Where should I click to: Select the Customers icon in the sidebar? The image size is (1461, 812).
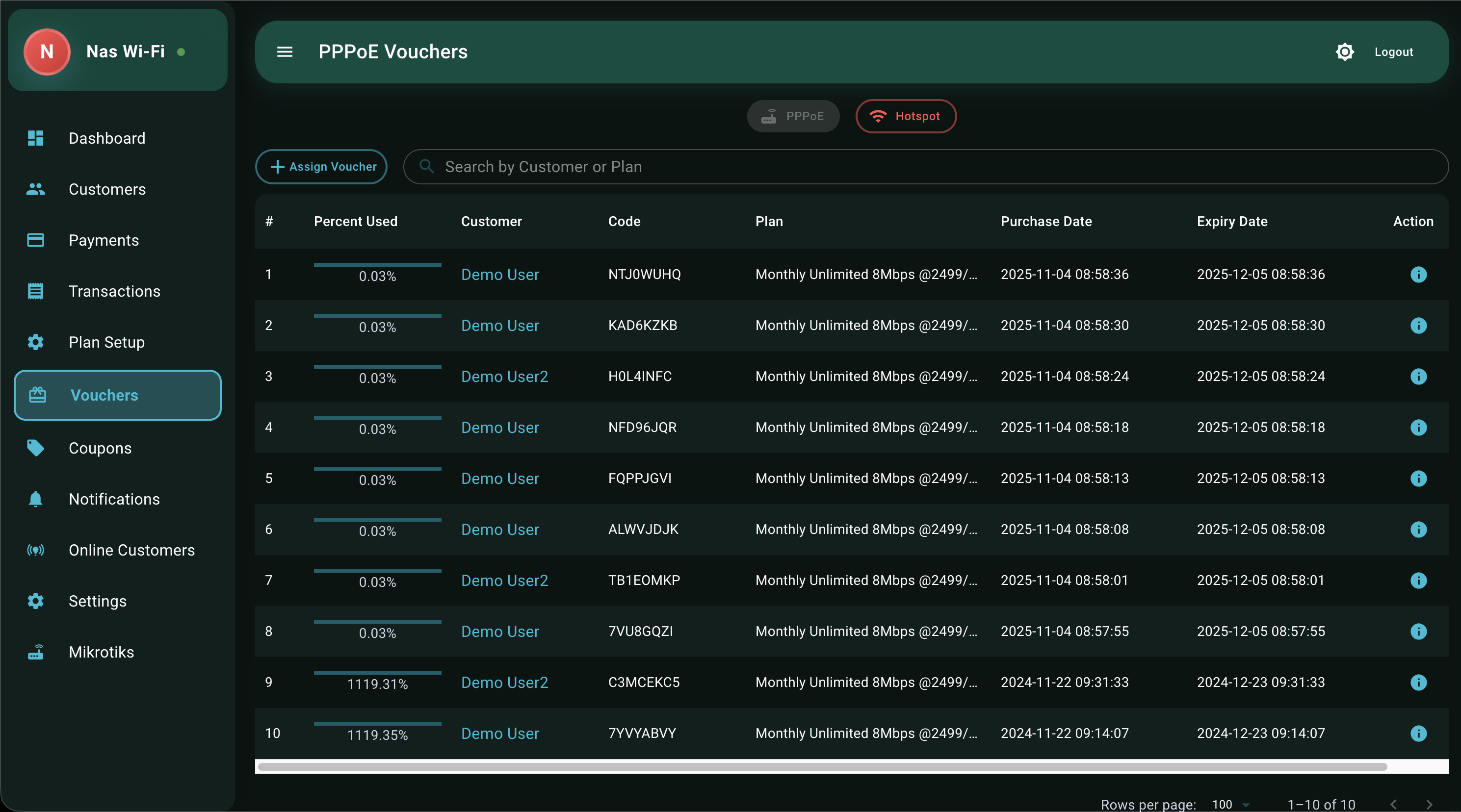(35, 189)
